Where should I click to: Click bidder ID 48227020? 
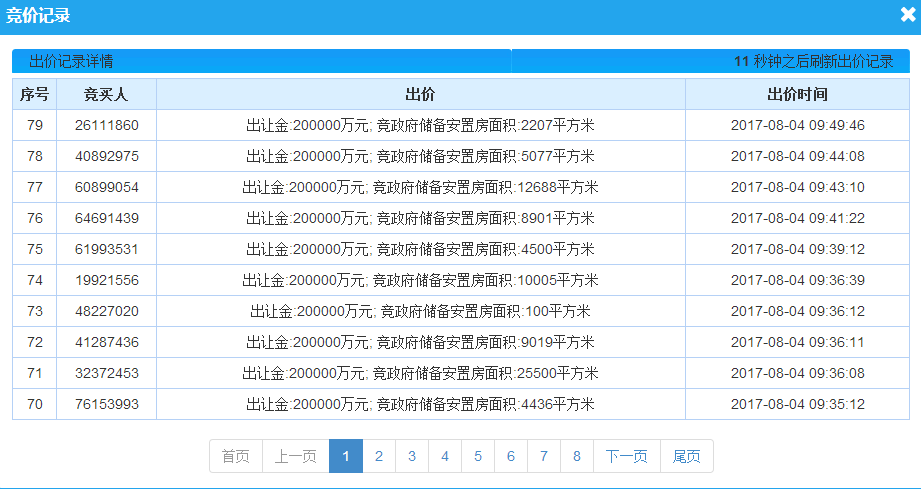106,311
